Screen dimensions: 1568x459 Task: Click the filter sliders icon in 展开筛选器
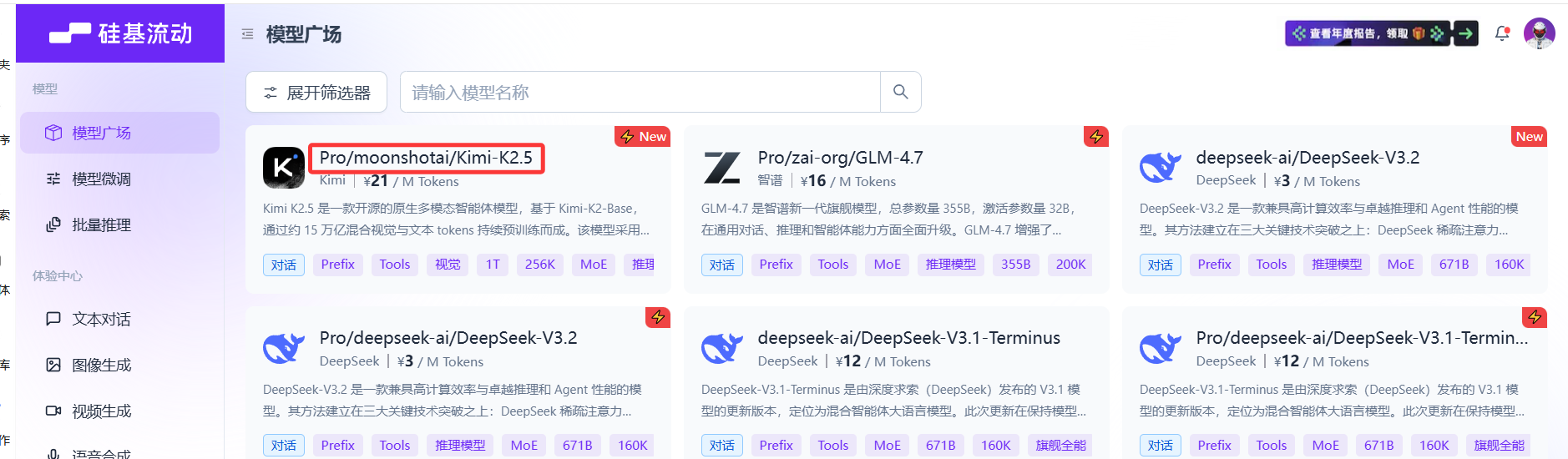pyautogui.click(x=271, y=93)
